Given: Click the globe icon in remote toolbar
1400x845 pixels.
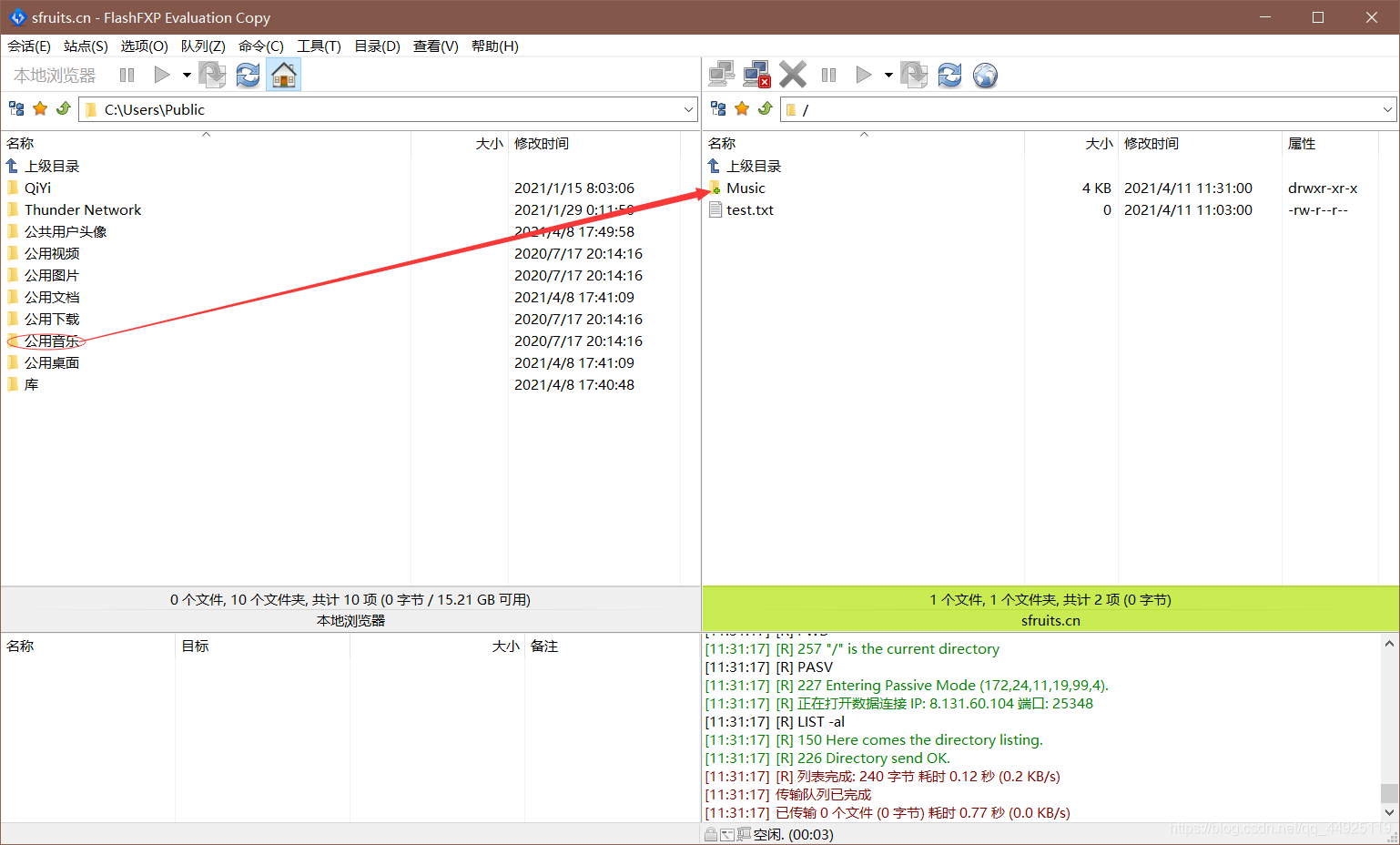Looking at the screenshot, I should [985, 75].
